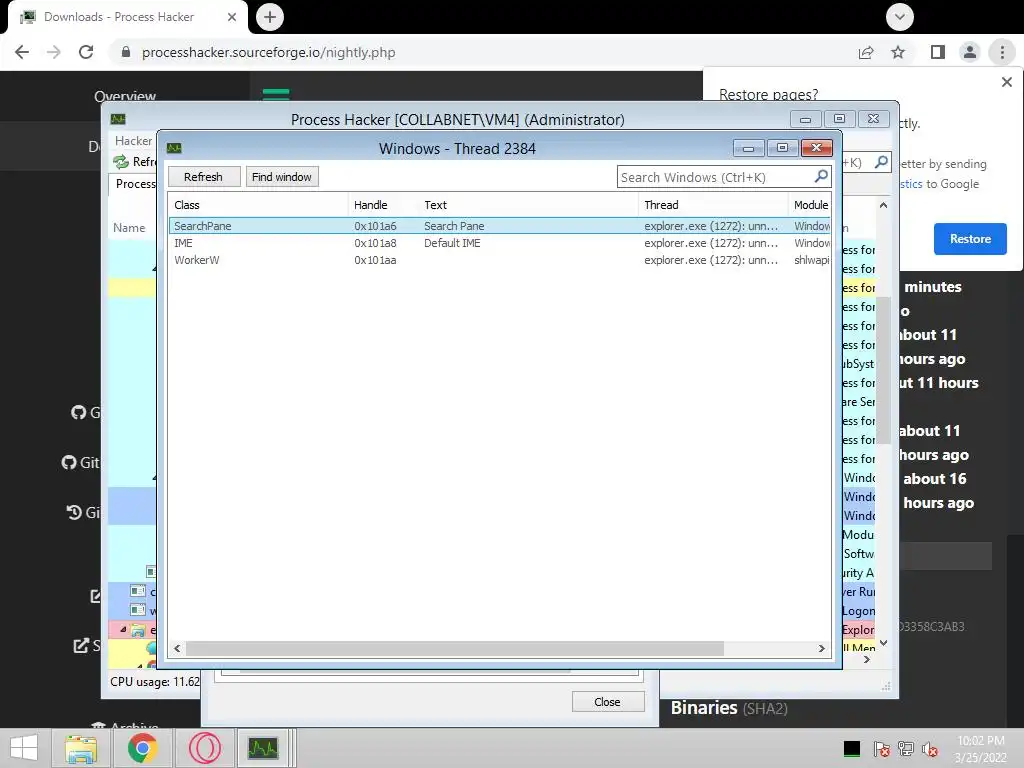The height and width of the screenshot is (768, 1024).
Task: Click the site lock icon in address bar
Action: 126,52
